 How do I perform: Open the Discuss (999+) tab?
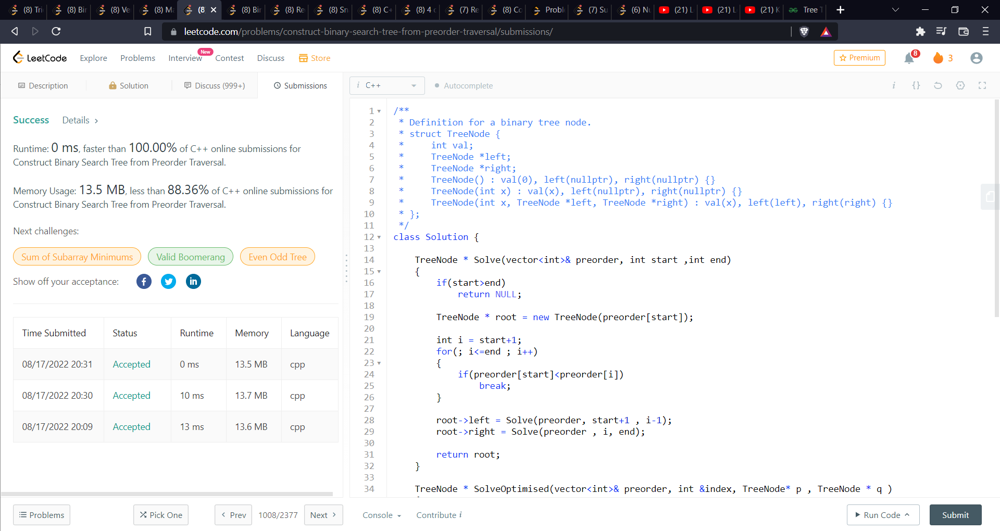[x=214, y=86]
